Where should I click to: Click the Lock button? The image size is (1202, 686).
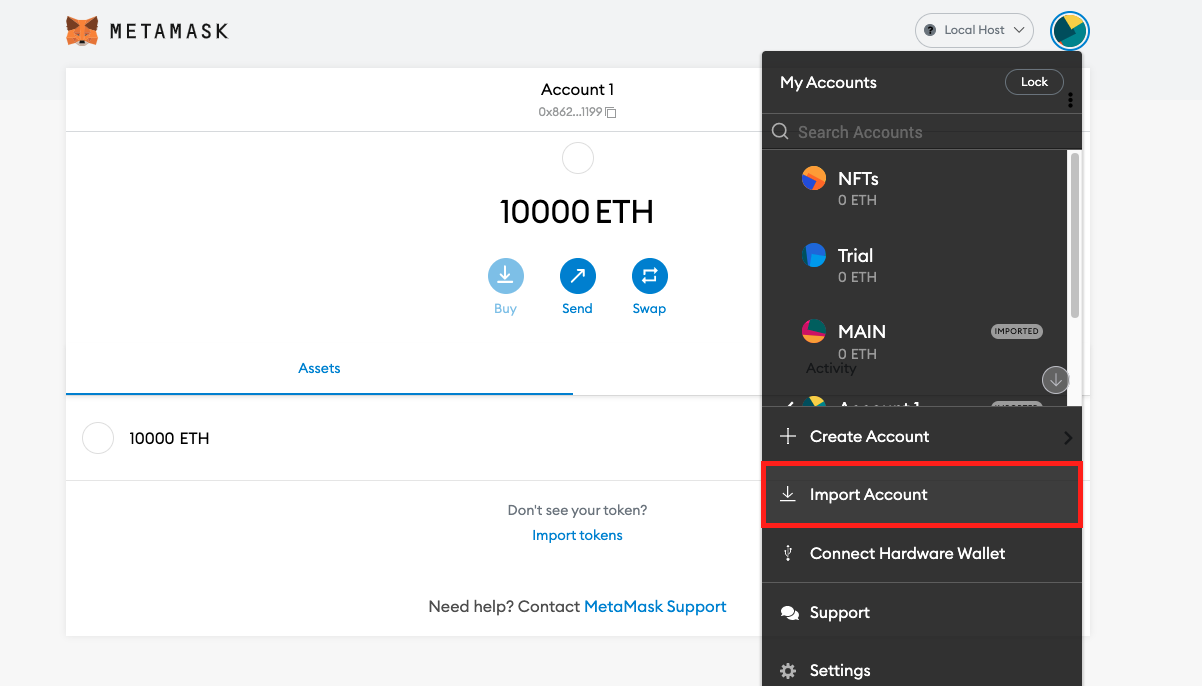tap(1034, 82)
